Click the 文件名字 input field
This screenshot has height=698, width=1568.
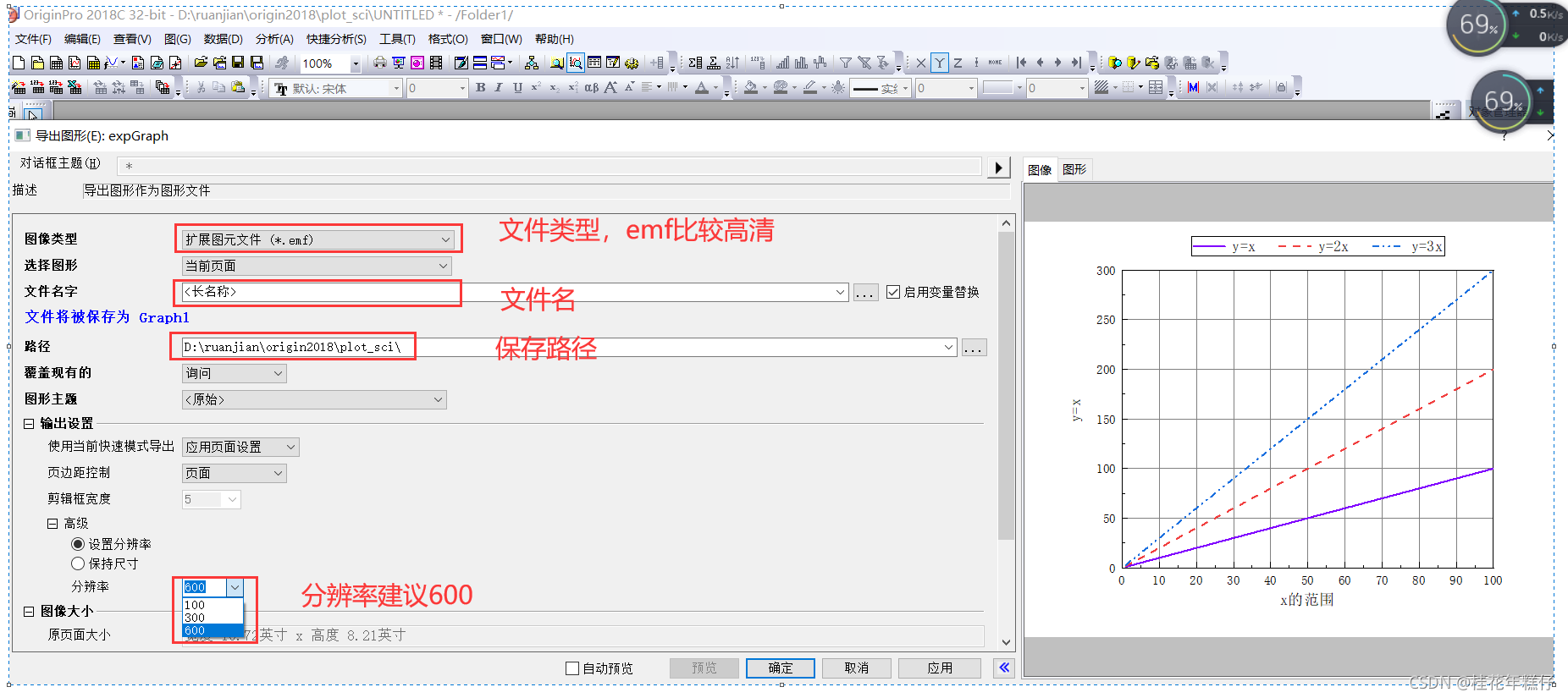(x=515, y=292)
